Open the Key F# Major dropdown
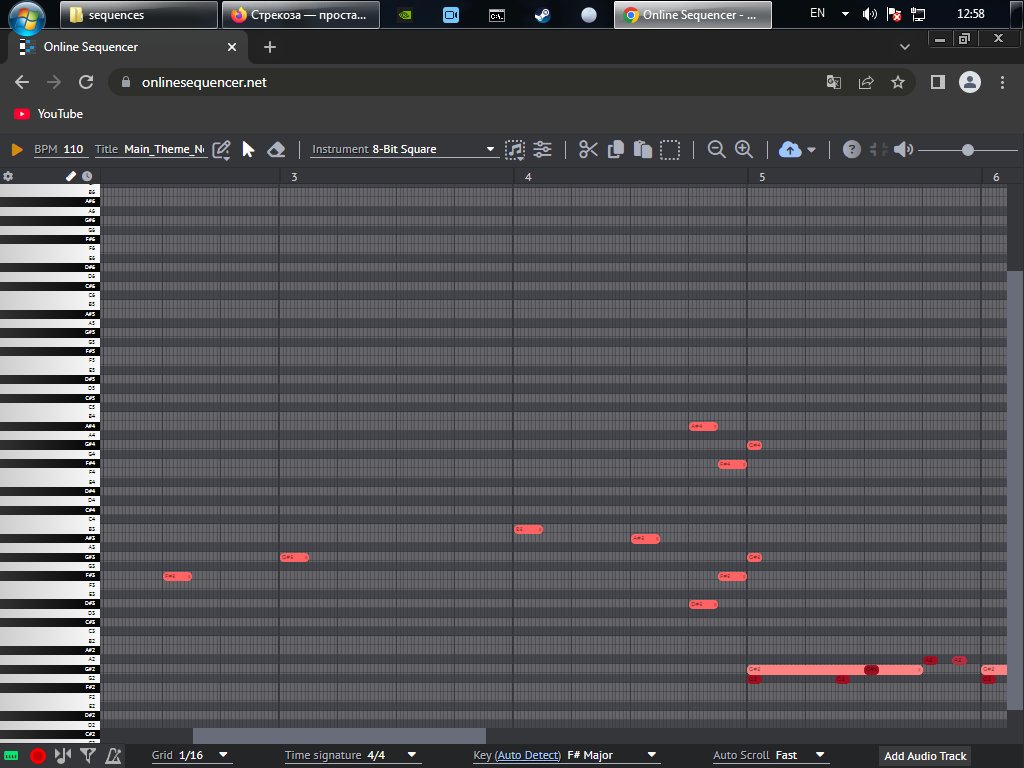This screenshot has height=768, width=1024. click(x=565, y=756)
